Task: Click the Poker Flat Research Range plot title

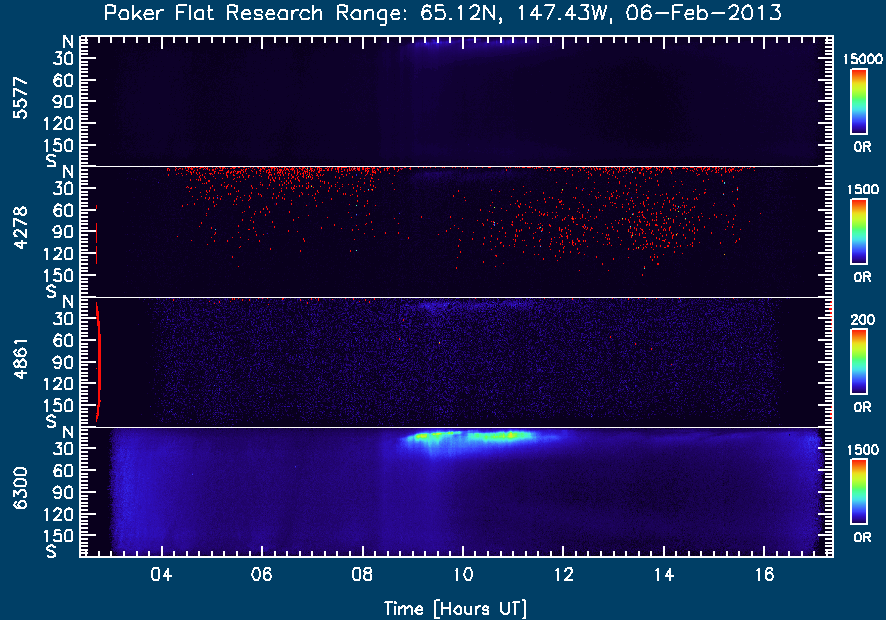Action: coord(442,13)
